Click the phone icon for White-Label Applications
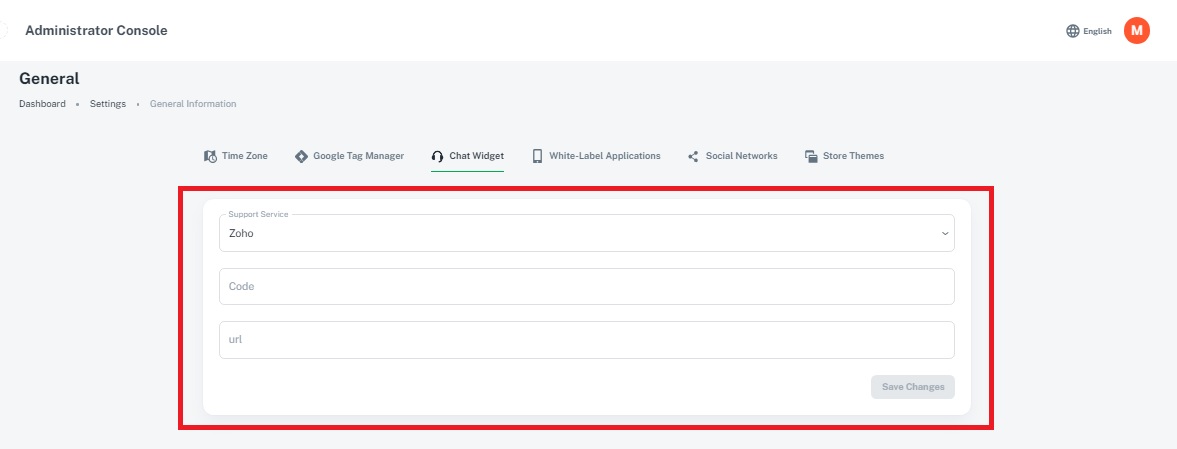 (x=537, y=156)
